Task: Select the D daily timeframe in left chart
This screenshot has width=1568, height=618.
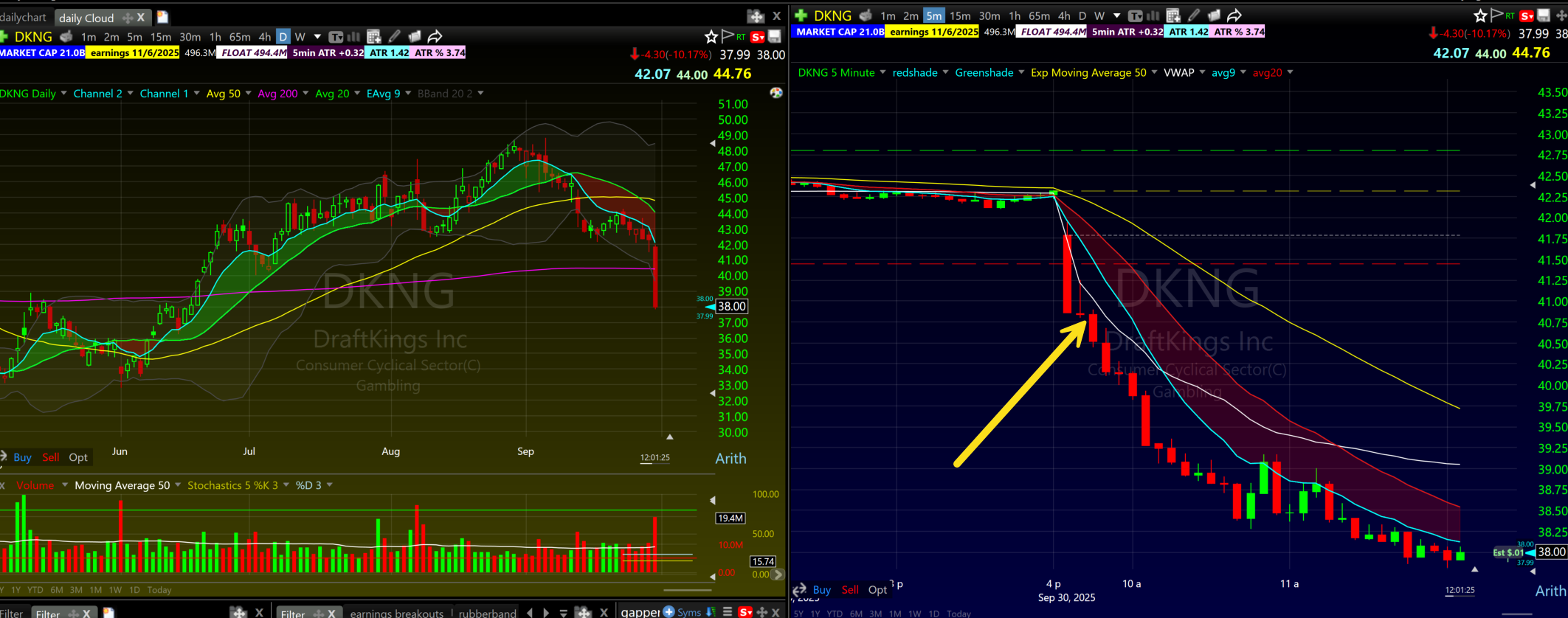Action: pyautogui.click(x=283, y=36)
